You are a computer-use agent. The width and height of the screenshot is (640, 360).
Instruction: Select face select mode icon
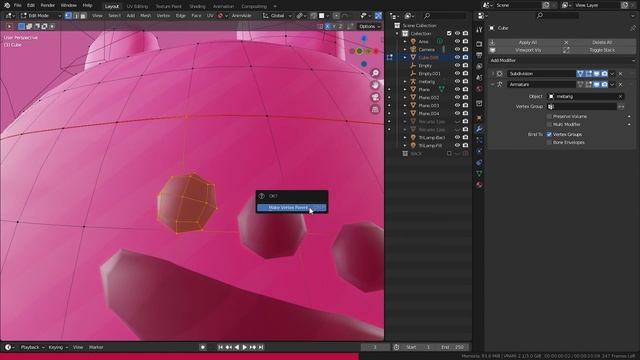[x=83, y=16]
